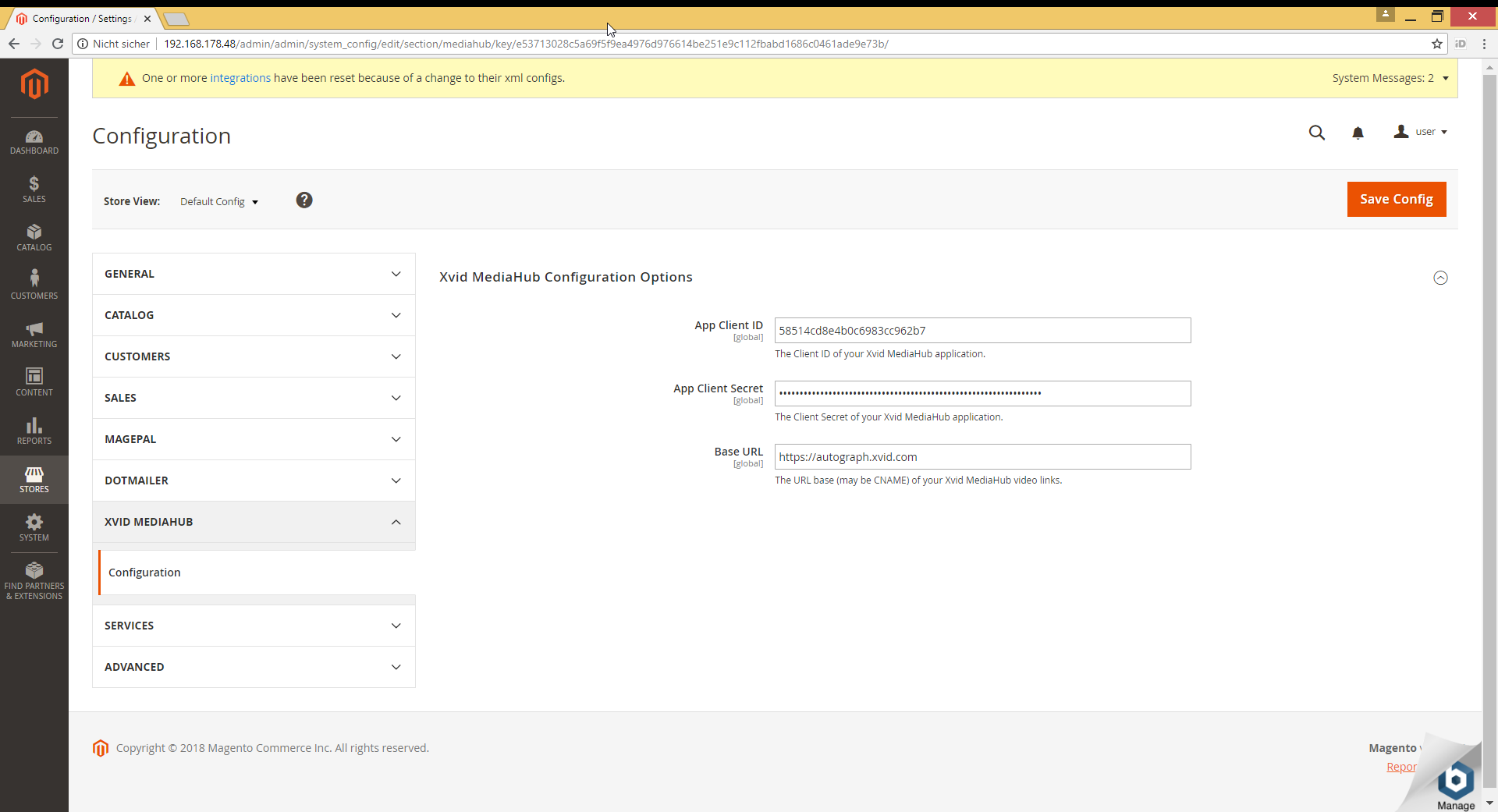This screenshot has width=1498, height=812.
Task: Expand the DOTMAILER config section
Action: tap(254, 480)
